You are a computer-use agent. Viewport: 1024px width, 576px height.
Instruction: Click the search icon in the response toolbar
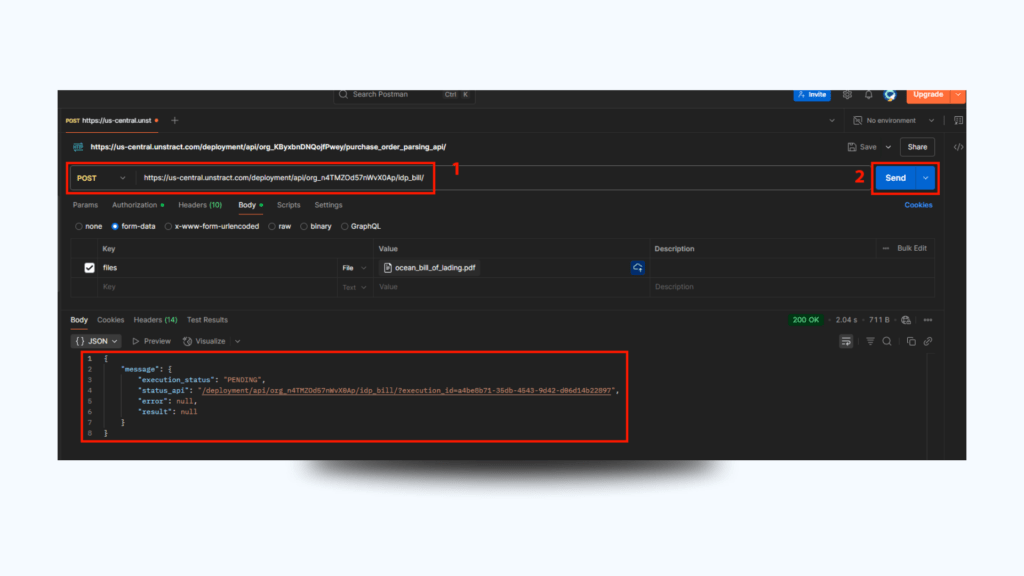(887, 341)
